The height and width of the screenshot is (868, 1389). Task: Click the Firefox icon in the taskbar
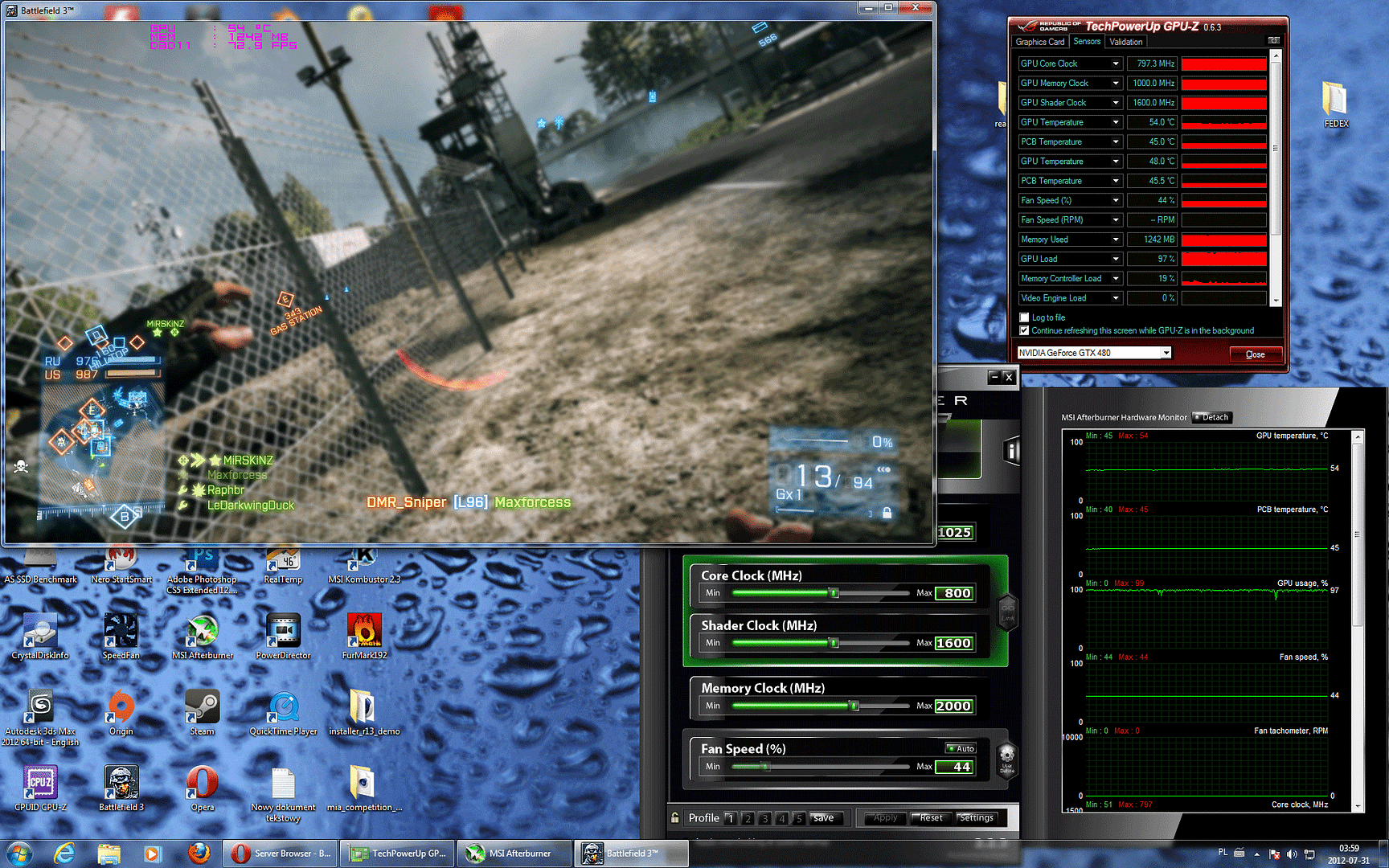[x=199, y=853]
